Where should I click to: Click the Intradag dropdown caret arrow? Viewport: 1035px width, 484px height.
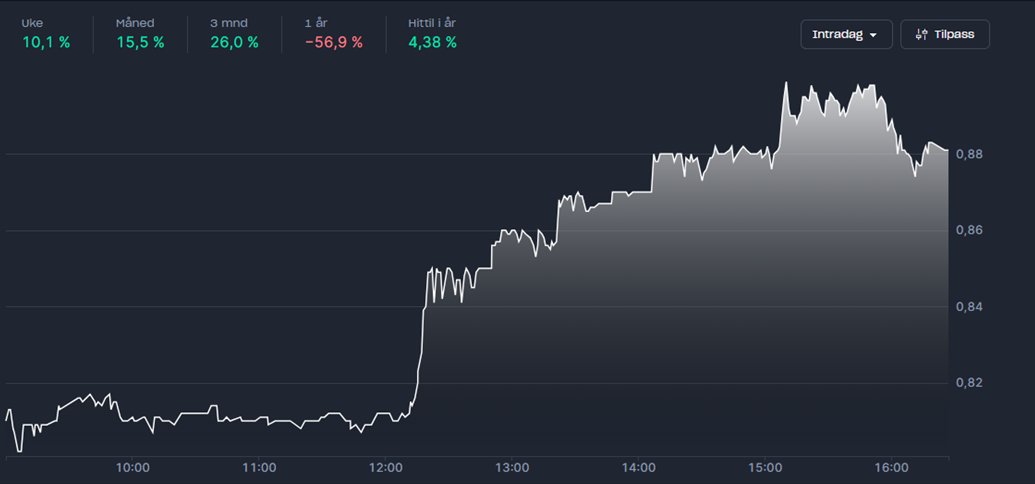click(x=873, y=35)
